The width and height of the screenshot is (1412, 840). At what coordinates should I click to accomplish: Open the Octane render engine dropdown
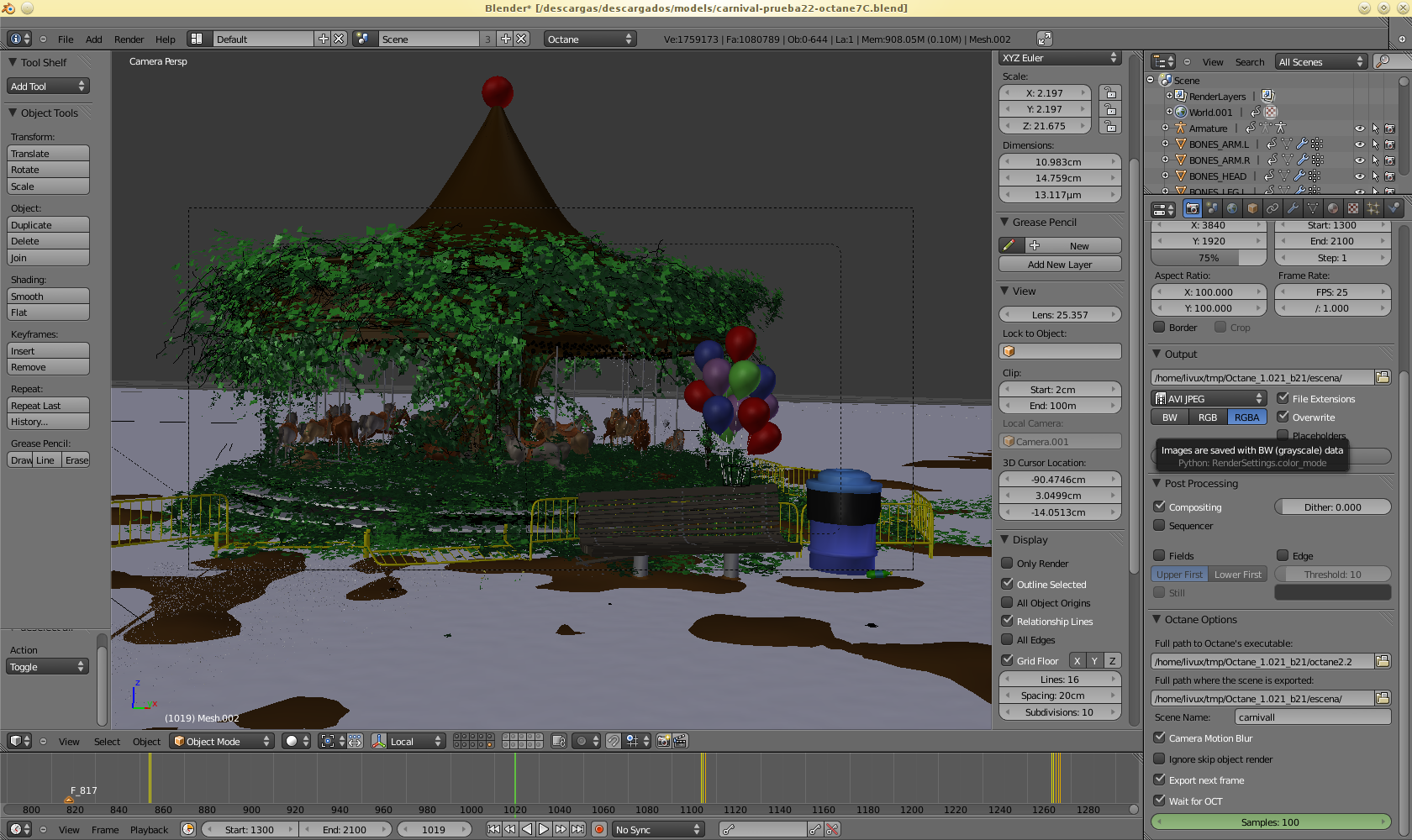[x=590, y=39]
